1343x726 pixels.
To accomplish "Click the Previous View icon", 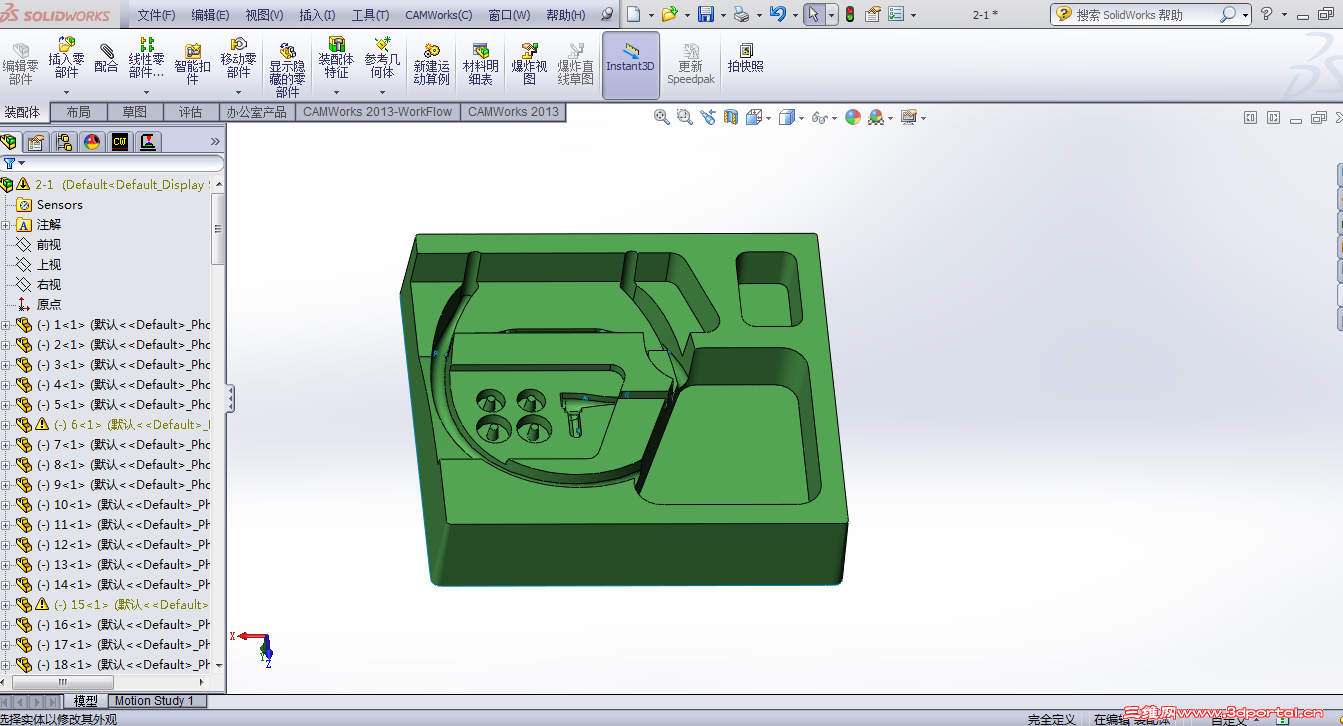I will (x=708, y=117).
